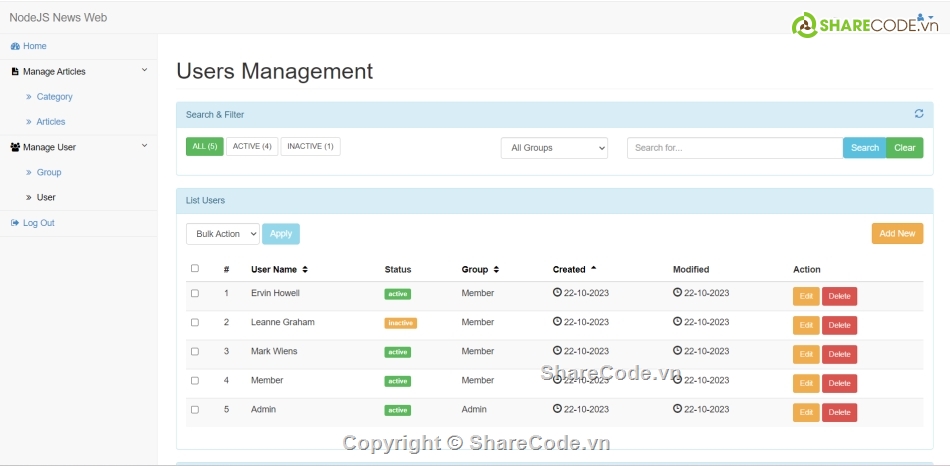Screen dimensions: 950x466
Task: Click the Manage User people icon
Action: tap(15, 147)
